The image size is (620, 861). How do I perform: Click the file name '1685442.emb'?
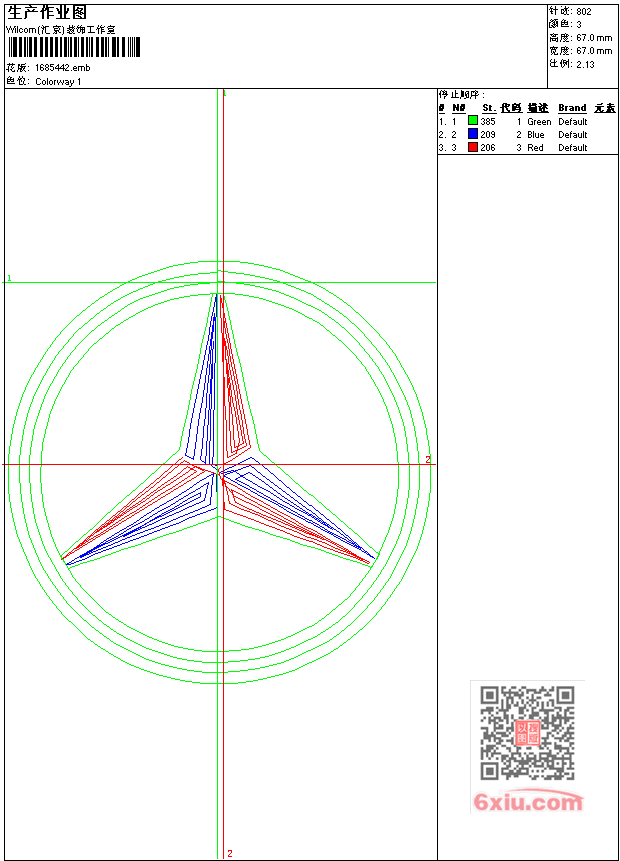63,68
